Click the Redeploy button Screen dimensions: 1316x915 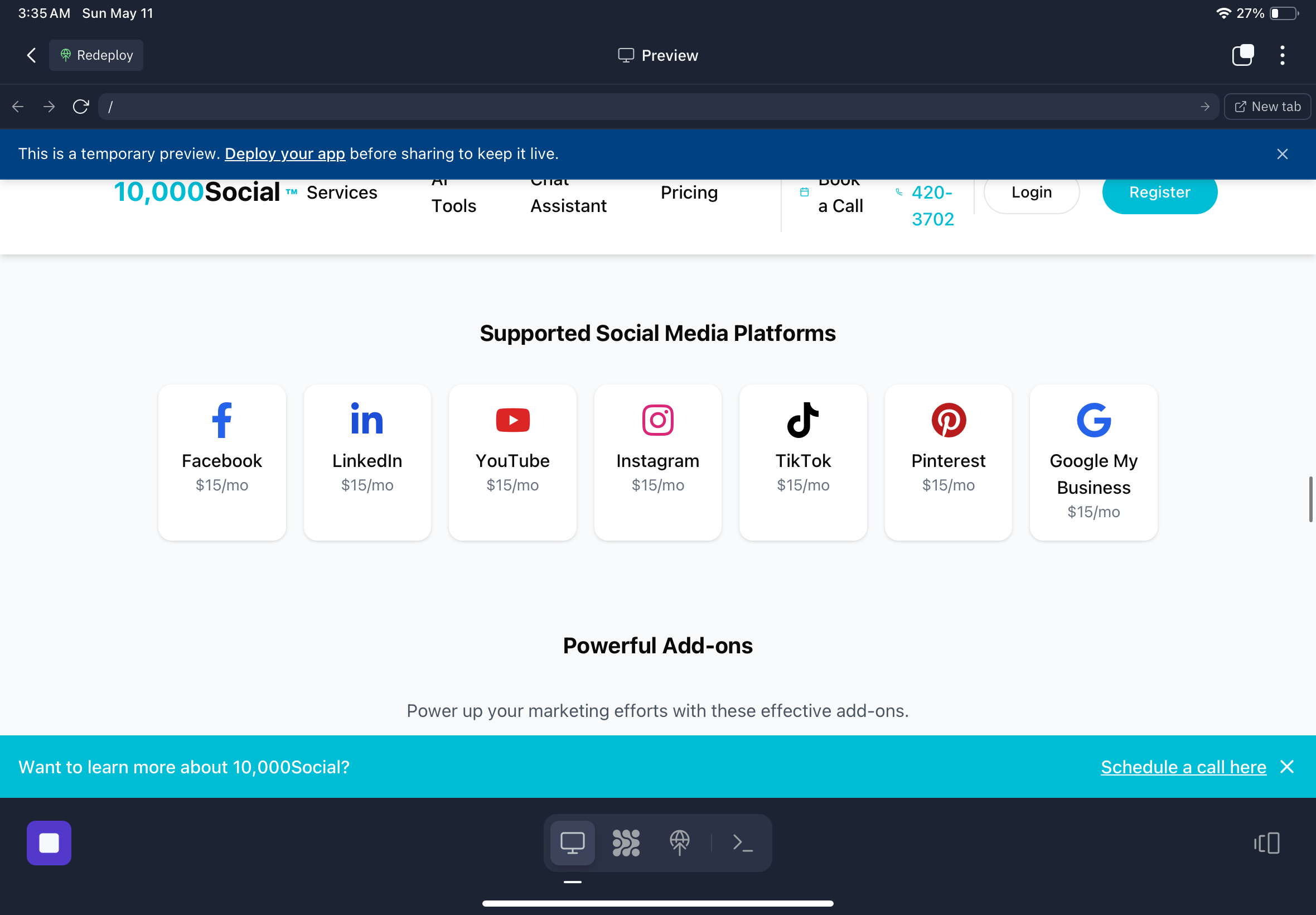[x=96, y=55]
